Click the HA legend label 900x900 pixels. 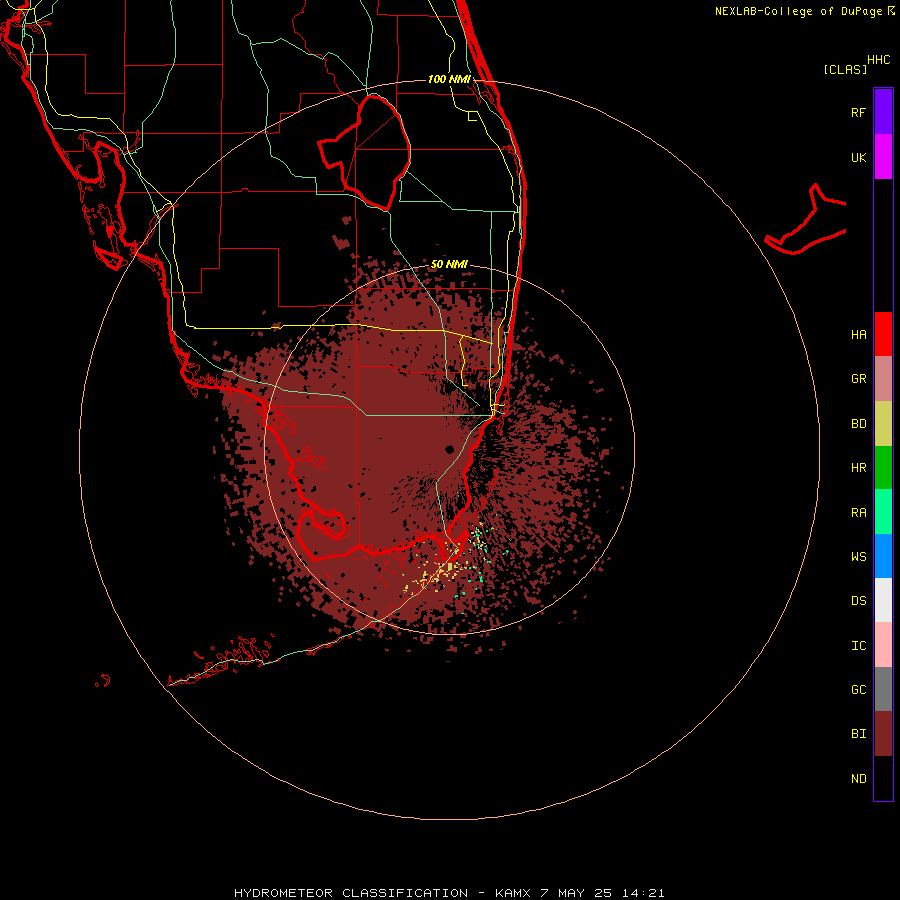point(858,334)
